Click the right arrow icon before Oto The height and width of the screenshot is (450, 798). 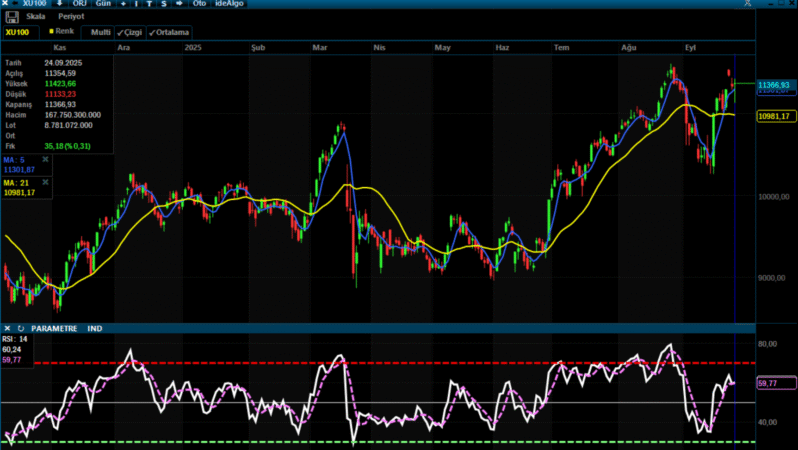click(x=178, y=4)
